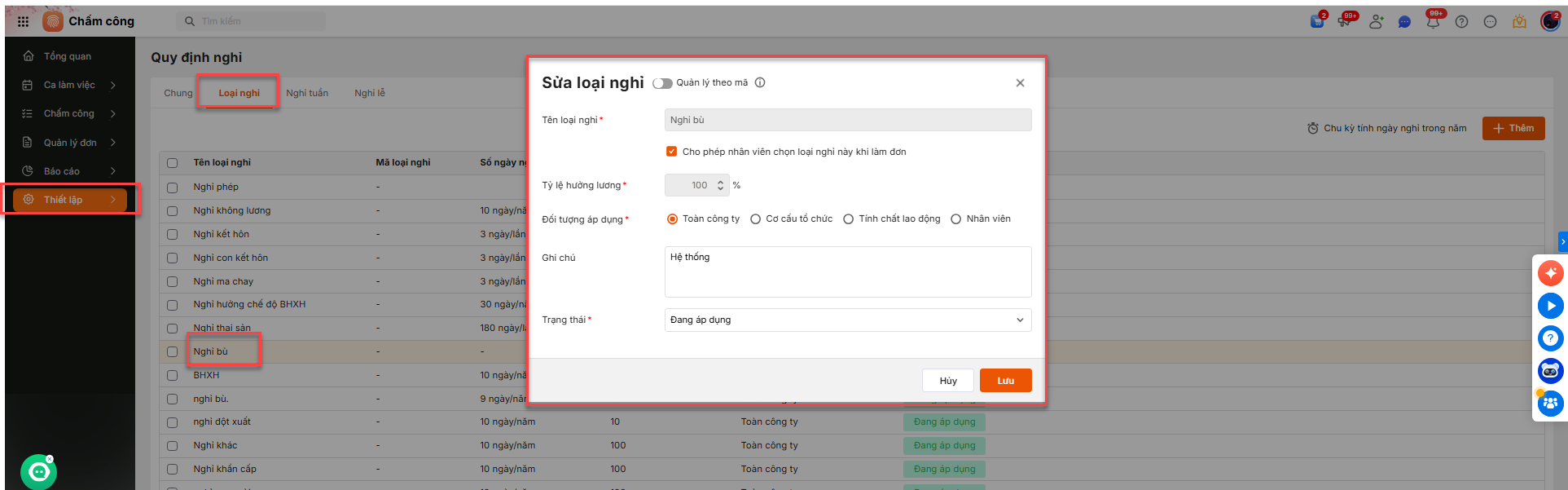Click the info icon beside Quản lý theo mã

[x=760, y=82]
